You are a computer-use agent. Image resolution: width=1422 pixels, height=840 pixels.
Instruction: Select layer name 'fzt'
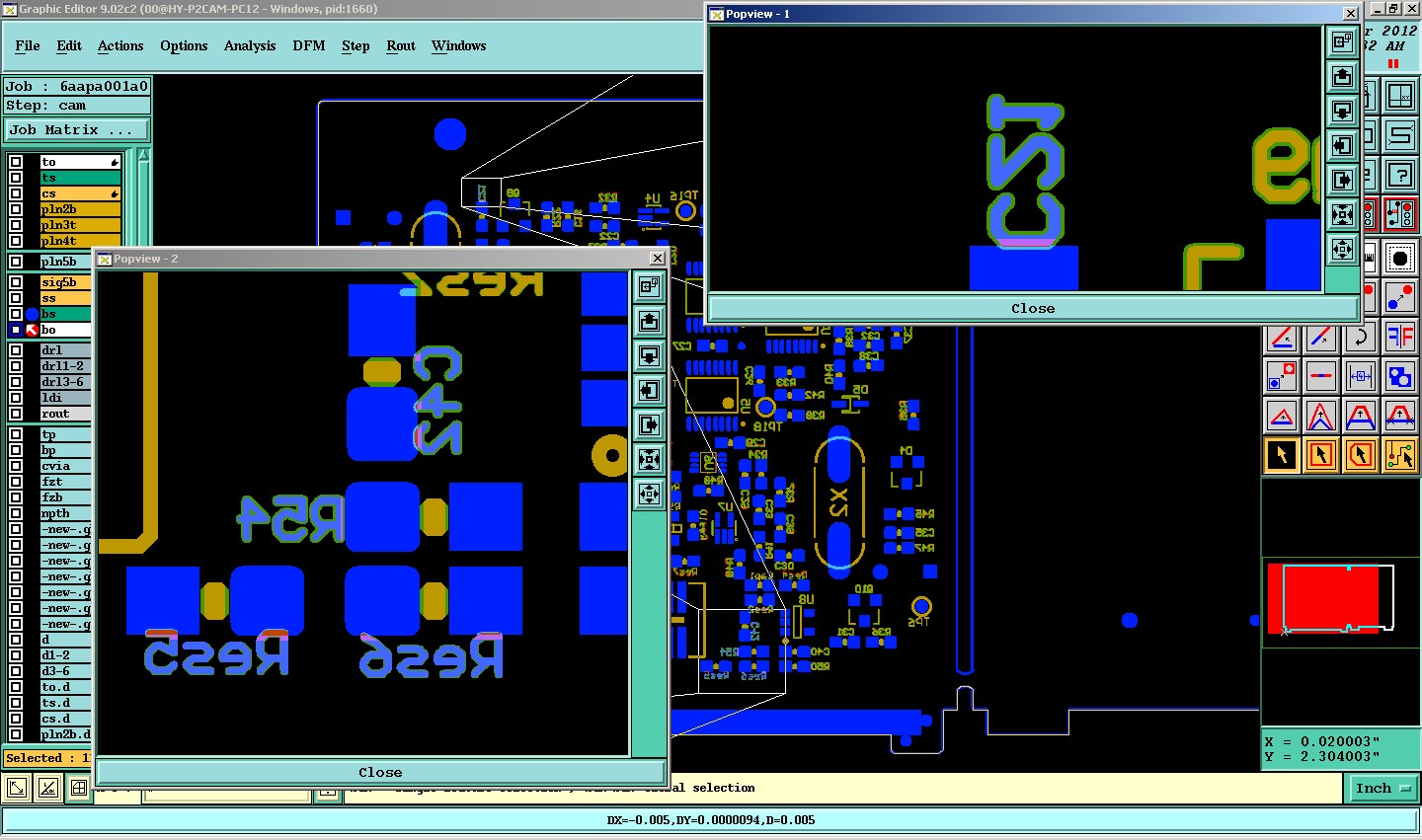(x=65, y=482)
